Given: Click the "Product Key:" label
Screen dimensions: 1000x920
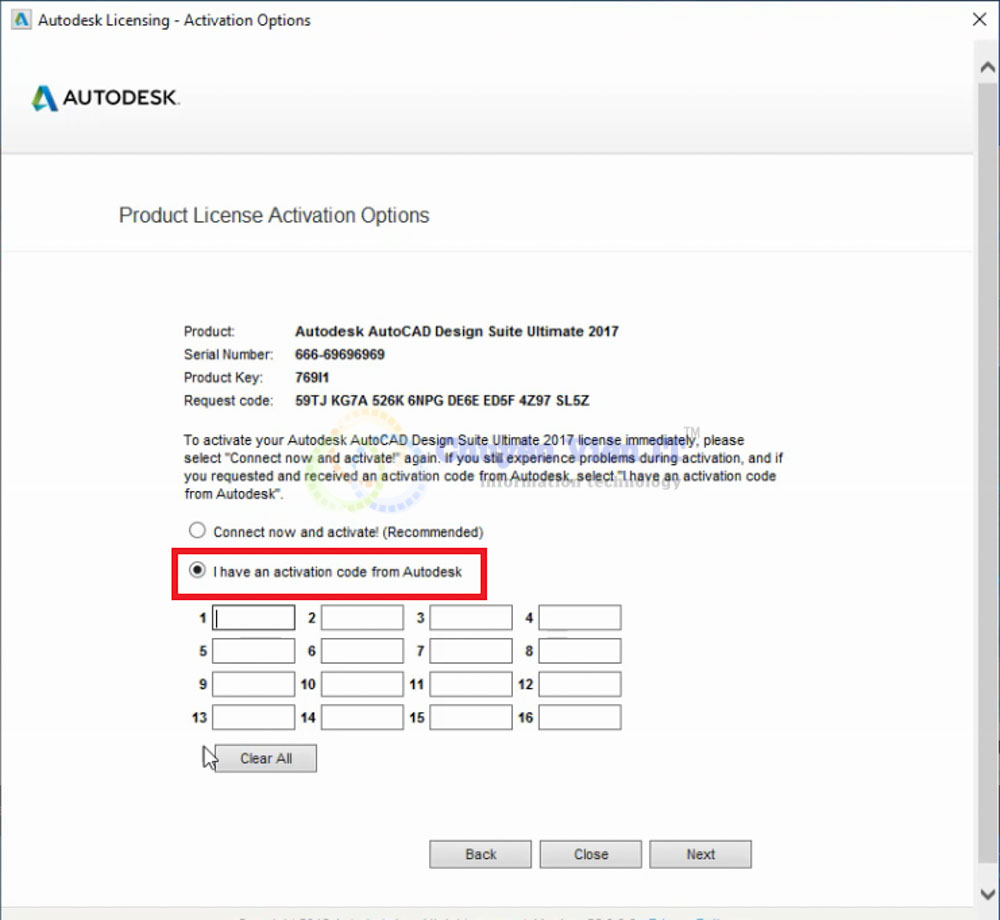Looking at the screenshot, I should click(223, 377).
